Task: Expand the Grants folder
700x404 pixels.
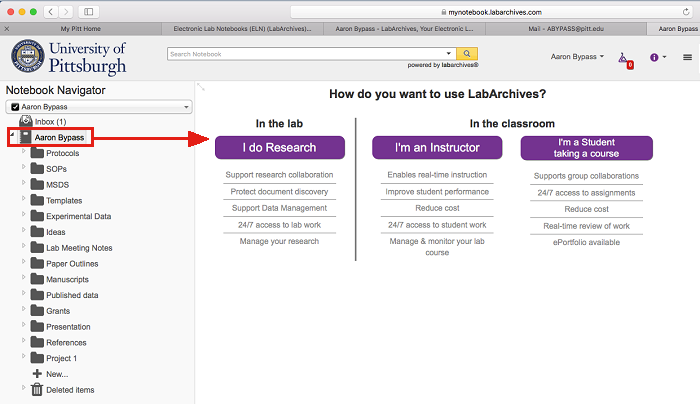Action: (24, 308)
